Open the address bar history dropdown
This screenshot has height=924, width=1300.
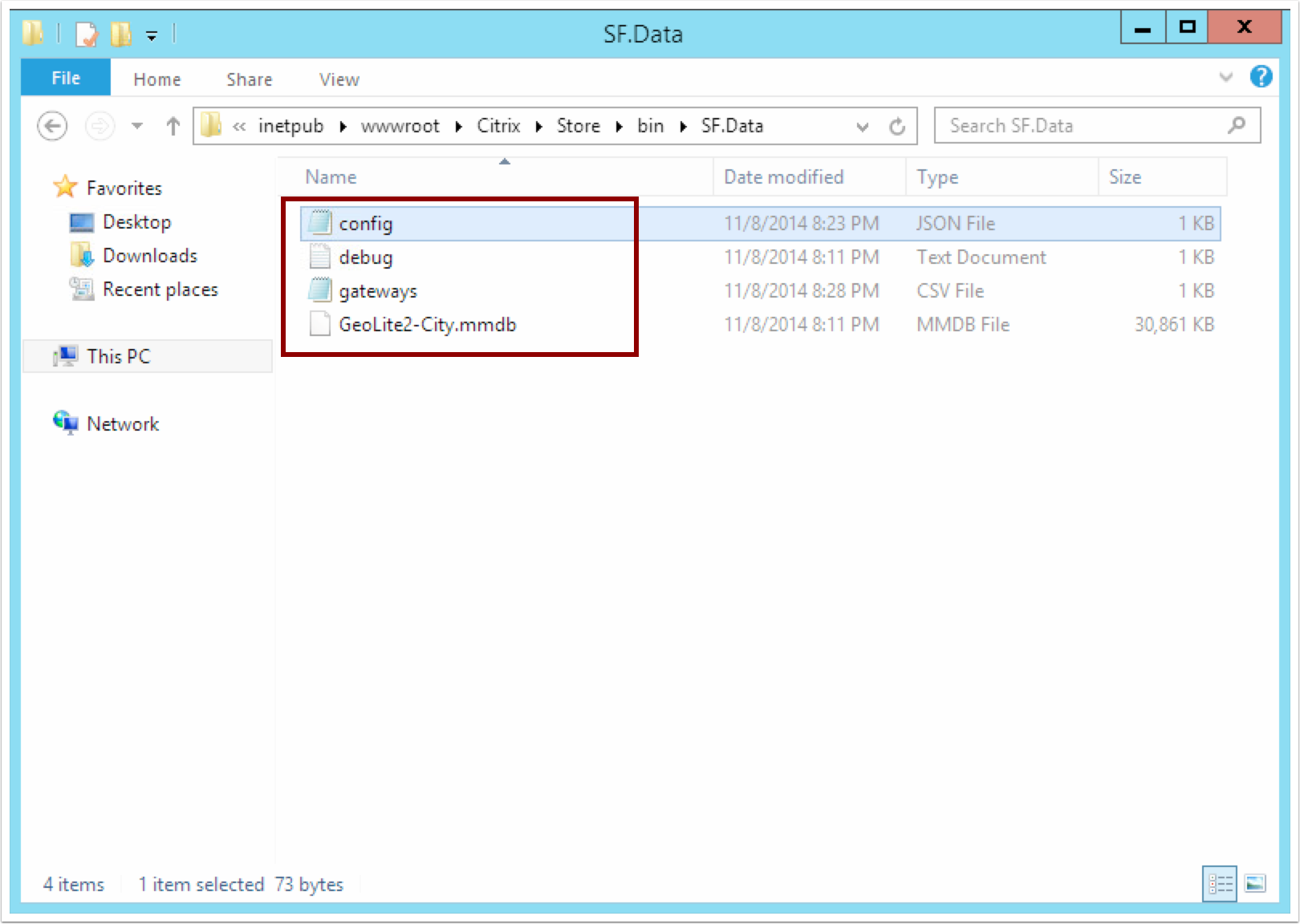(863, 127)
